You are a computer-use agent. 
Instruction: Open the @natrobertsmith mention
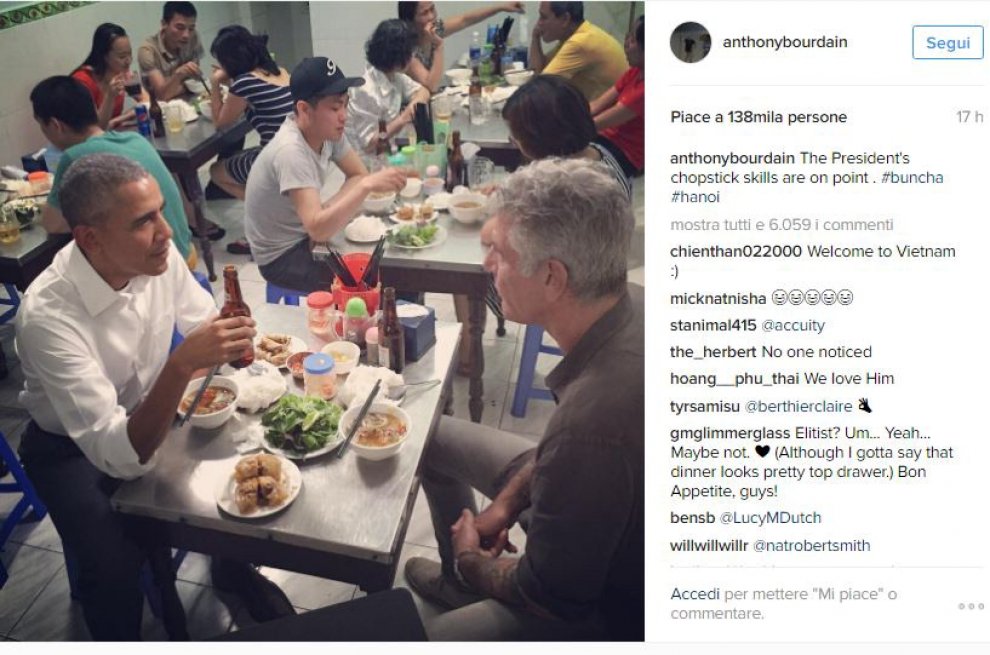click(811, 546)
